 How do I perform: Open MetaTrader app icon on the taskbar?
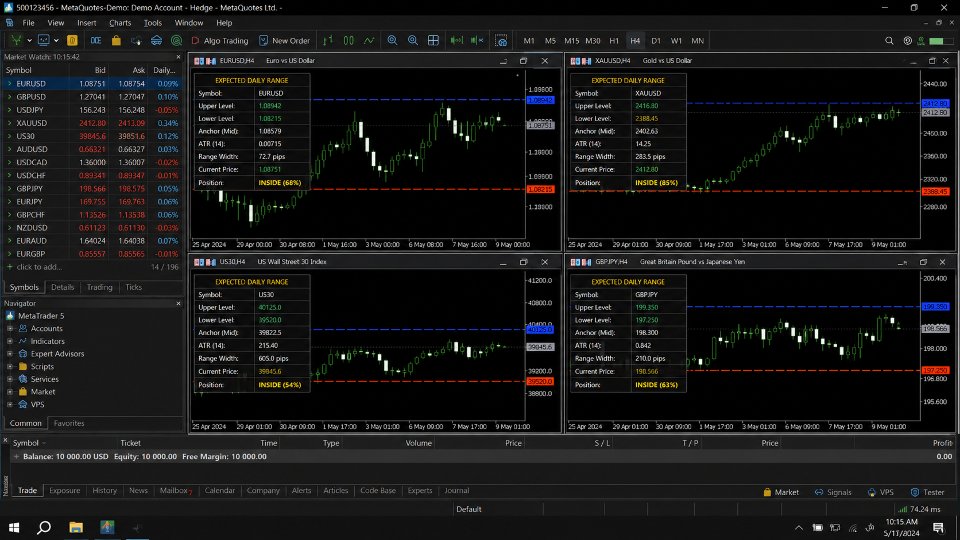[107, 527]
